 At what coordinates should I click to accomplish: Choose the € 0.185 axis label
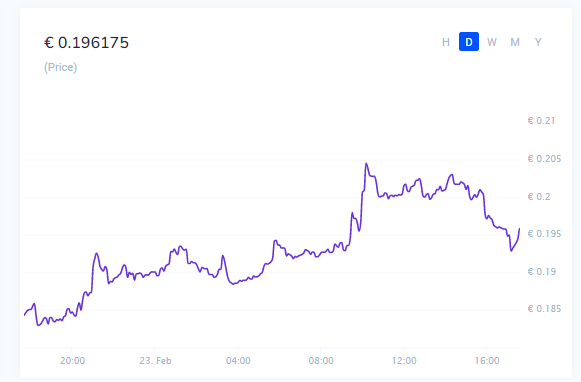544,309
